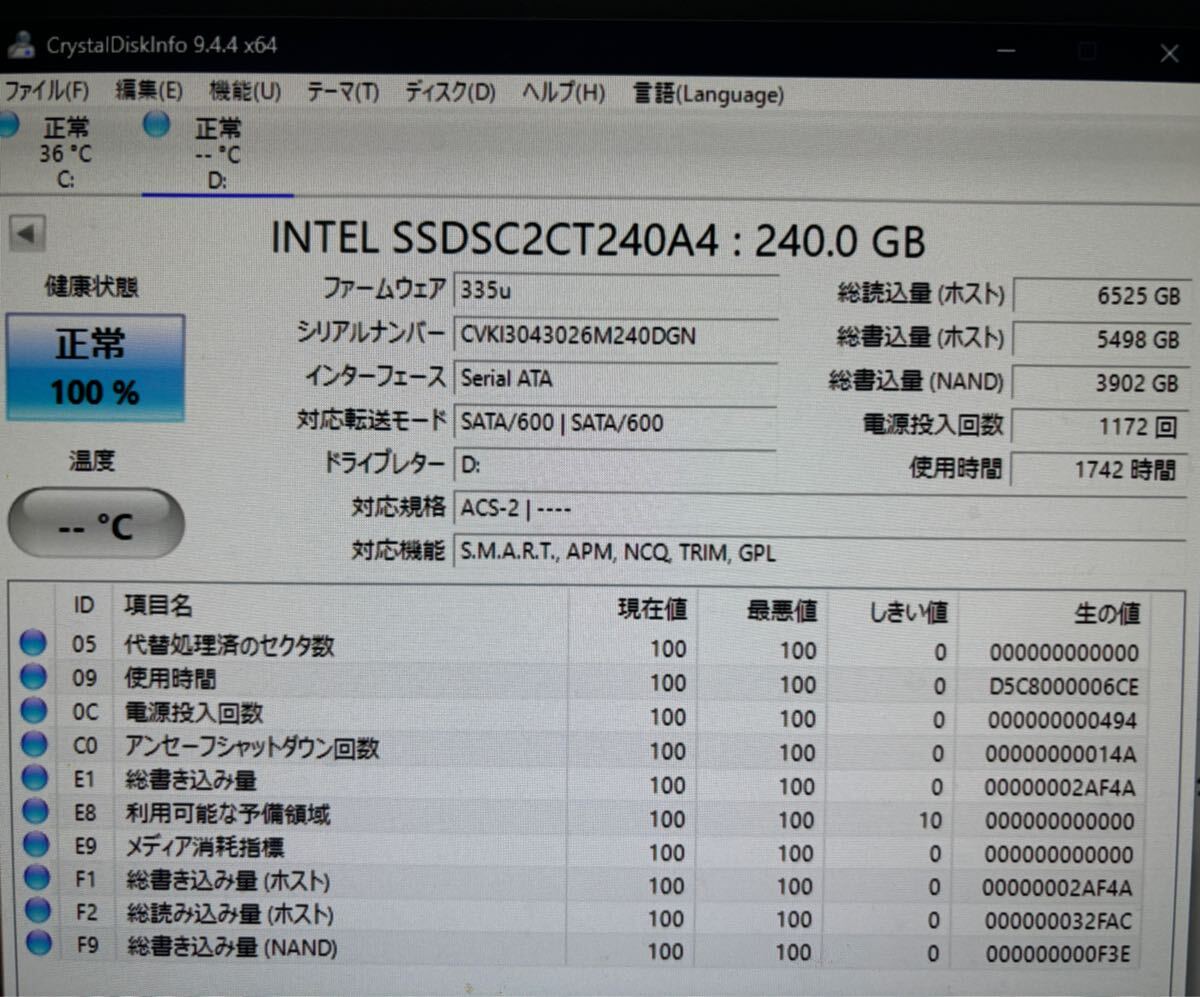
Task: Click the status orb for attribute F9
Action: 39,943
